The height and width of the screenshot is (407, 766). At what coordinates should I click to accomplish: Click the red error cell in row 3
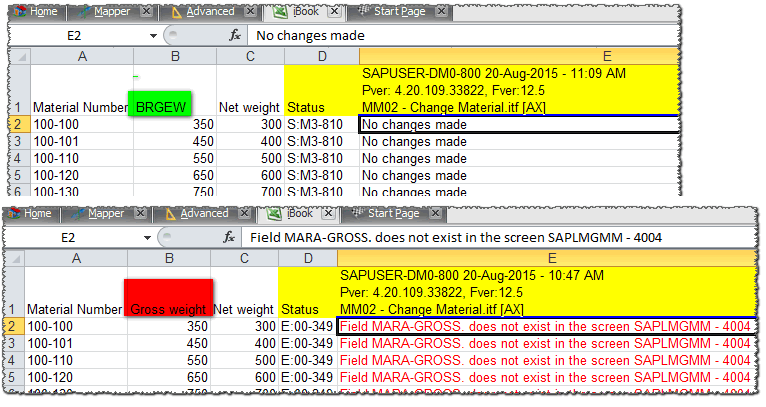click(x=545, y=344)
